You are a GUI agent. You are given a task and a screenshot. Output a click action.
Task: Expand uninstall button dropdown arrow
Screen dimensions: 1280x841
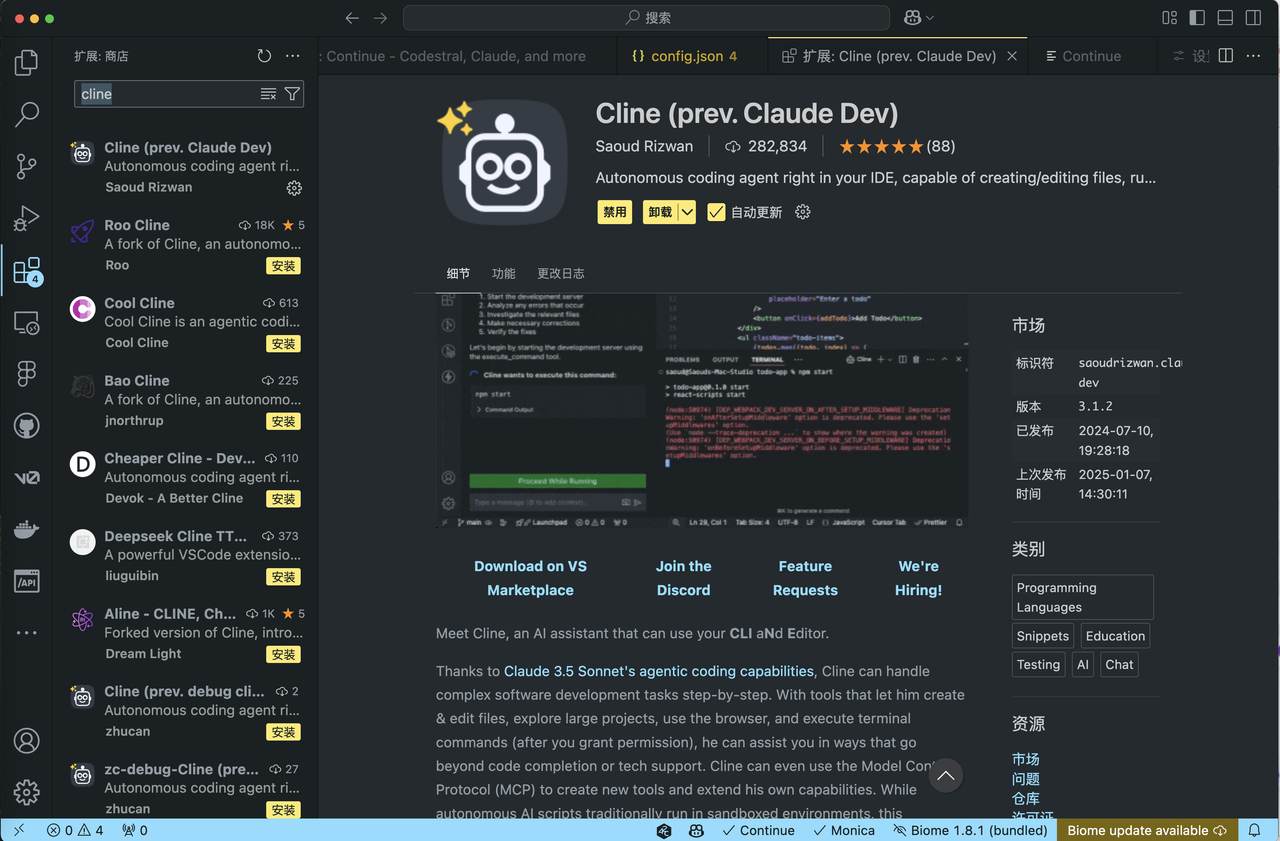[686, 212]
